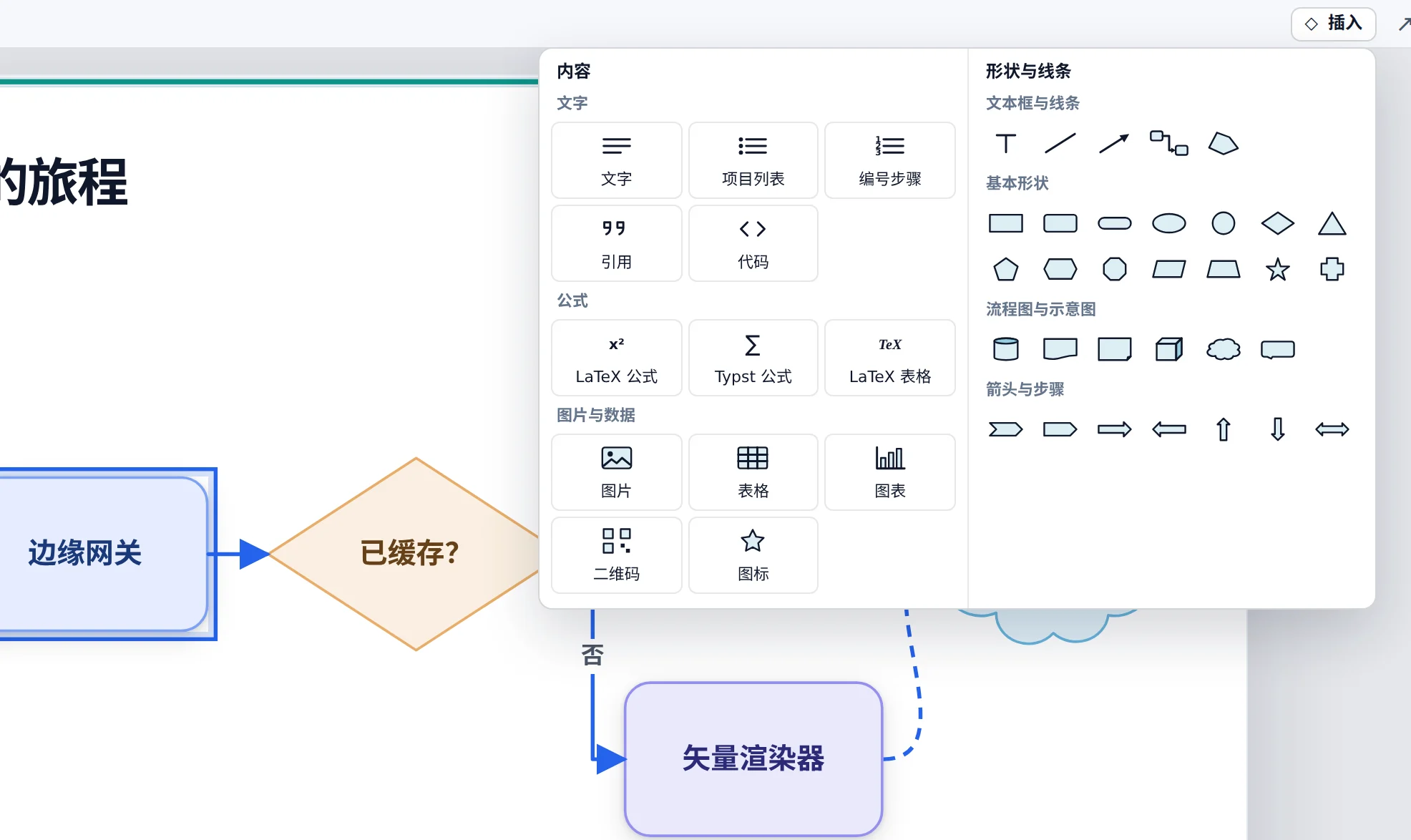Select the 矢量渲染器 box on canvas
Viewport: 1411px width, 840px height.
(753, 758)
